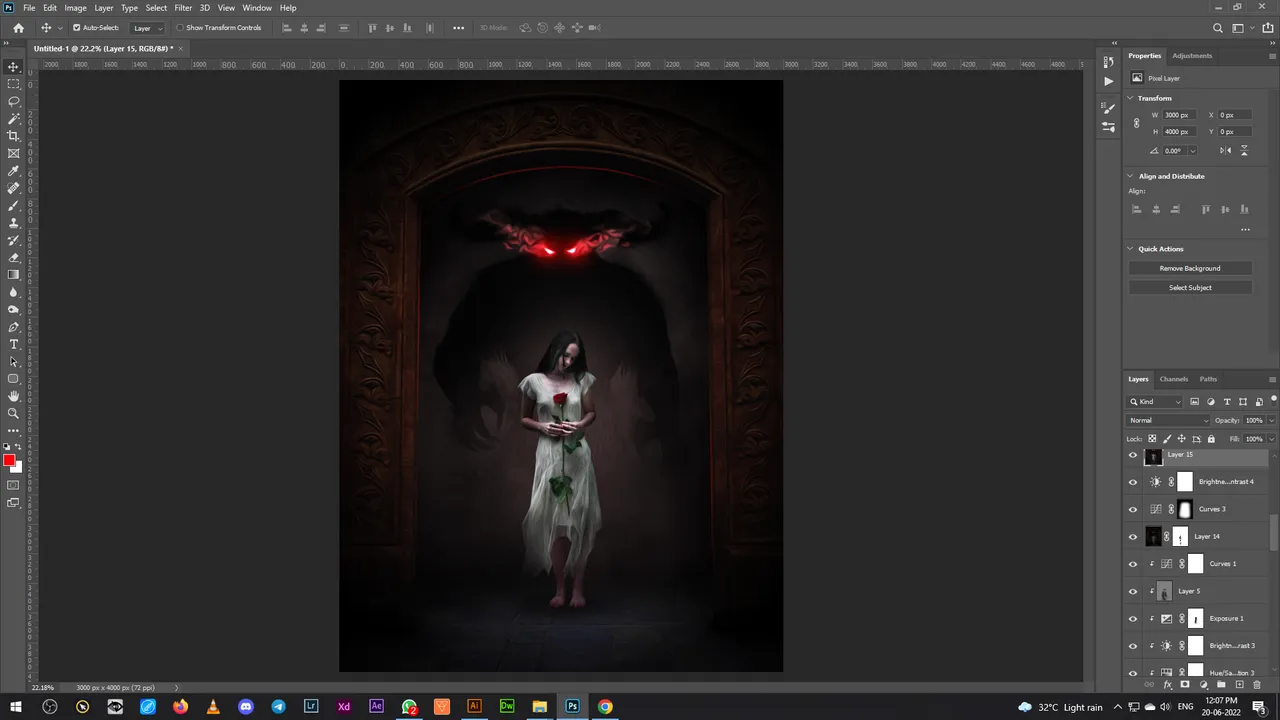Select the Eraser tool
The image size is (1280, 720).
[14, 258]
